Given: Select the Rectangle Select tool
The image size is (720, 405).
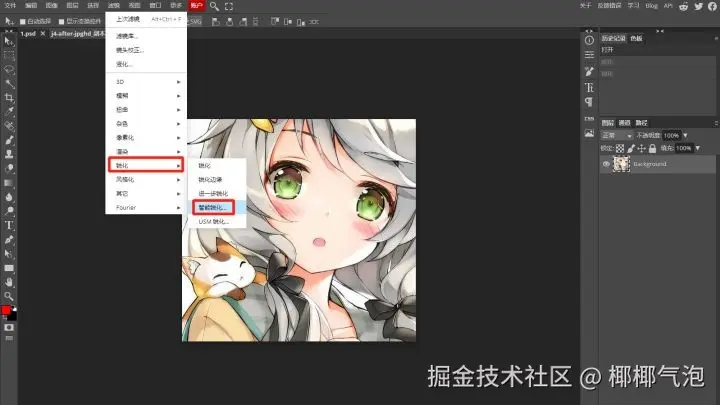Looking at the screenshot, I should point(9,56).
